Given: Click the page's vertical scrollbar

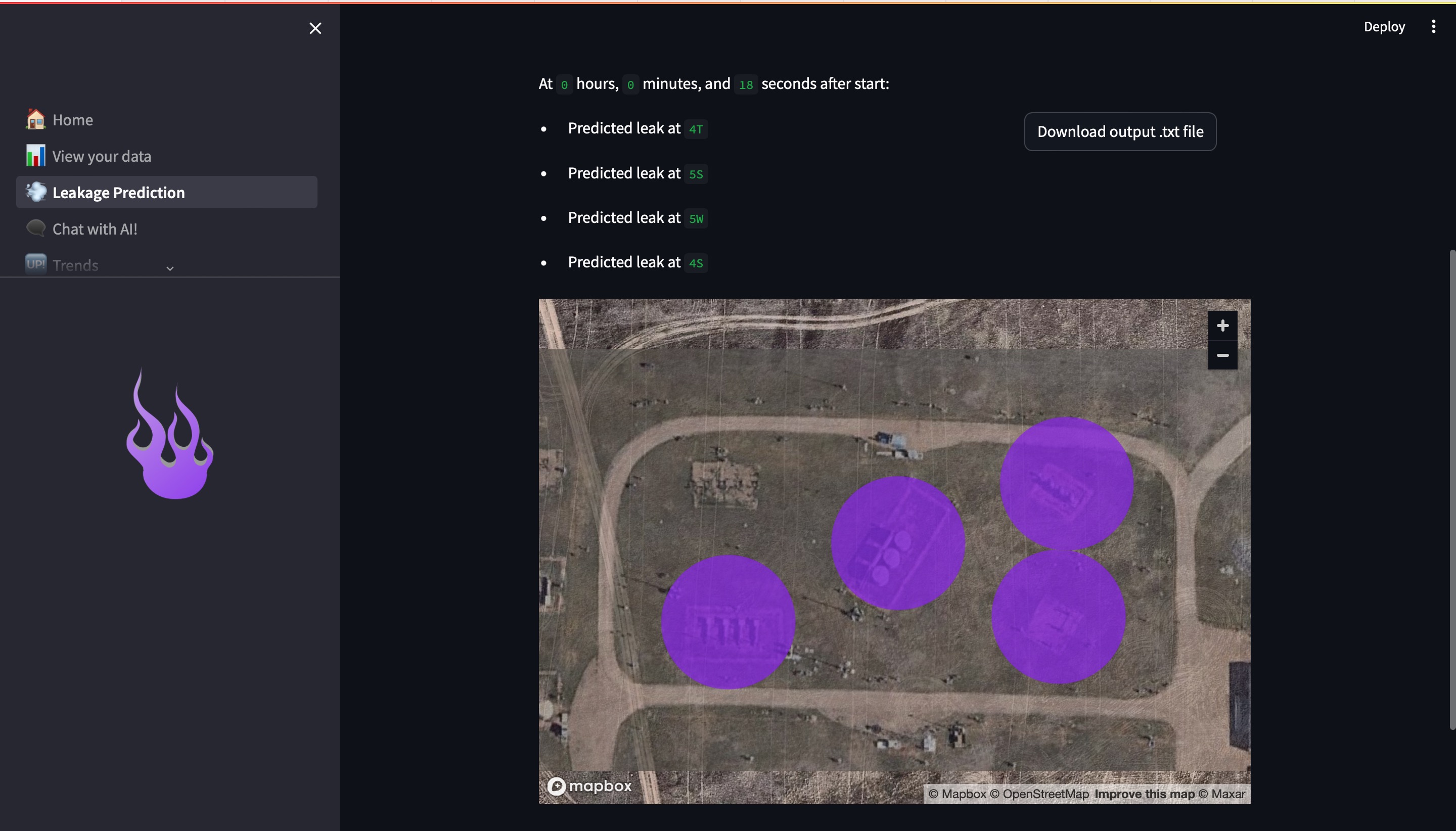Looking at the screenshot, I should click(x=1452, y=489).
